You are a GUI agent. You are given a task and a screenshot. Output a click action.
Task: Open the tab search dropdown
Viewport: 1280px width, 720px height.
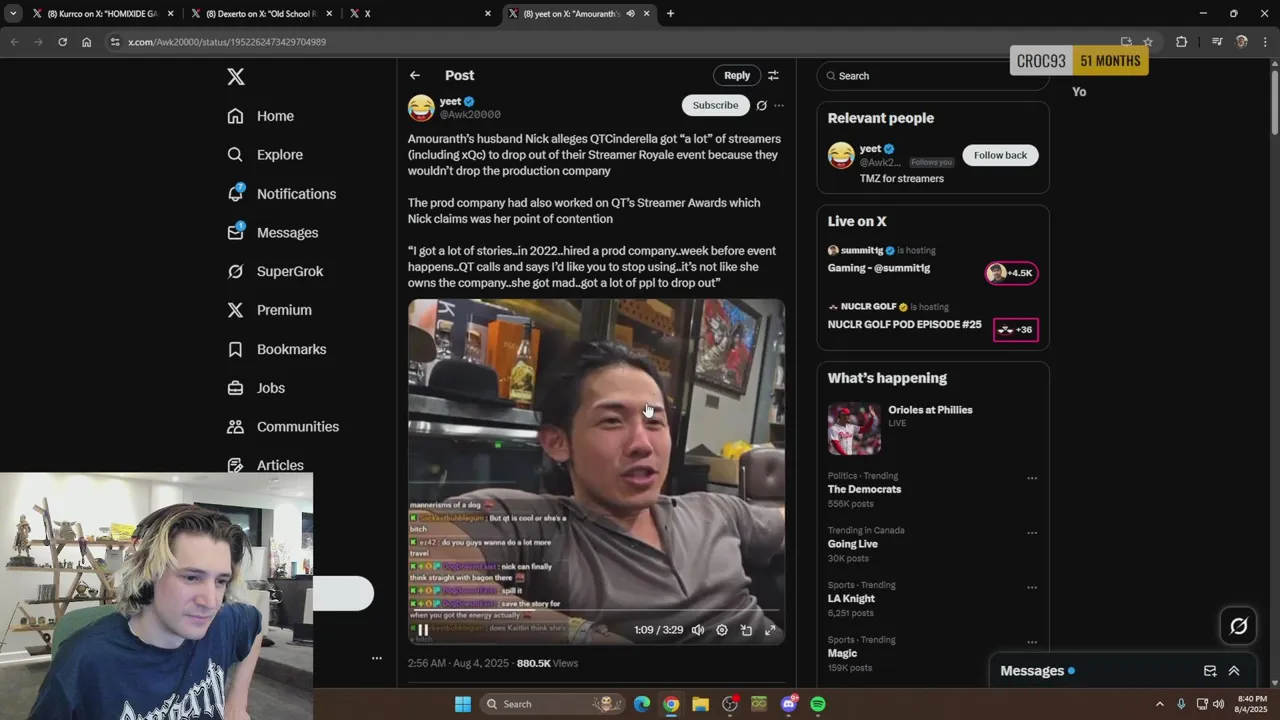12,14
